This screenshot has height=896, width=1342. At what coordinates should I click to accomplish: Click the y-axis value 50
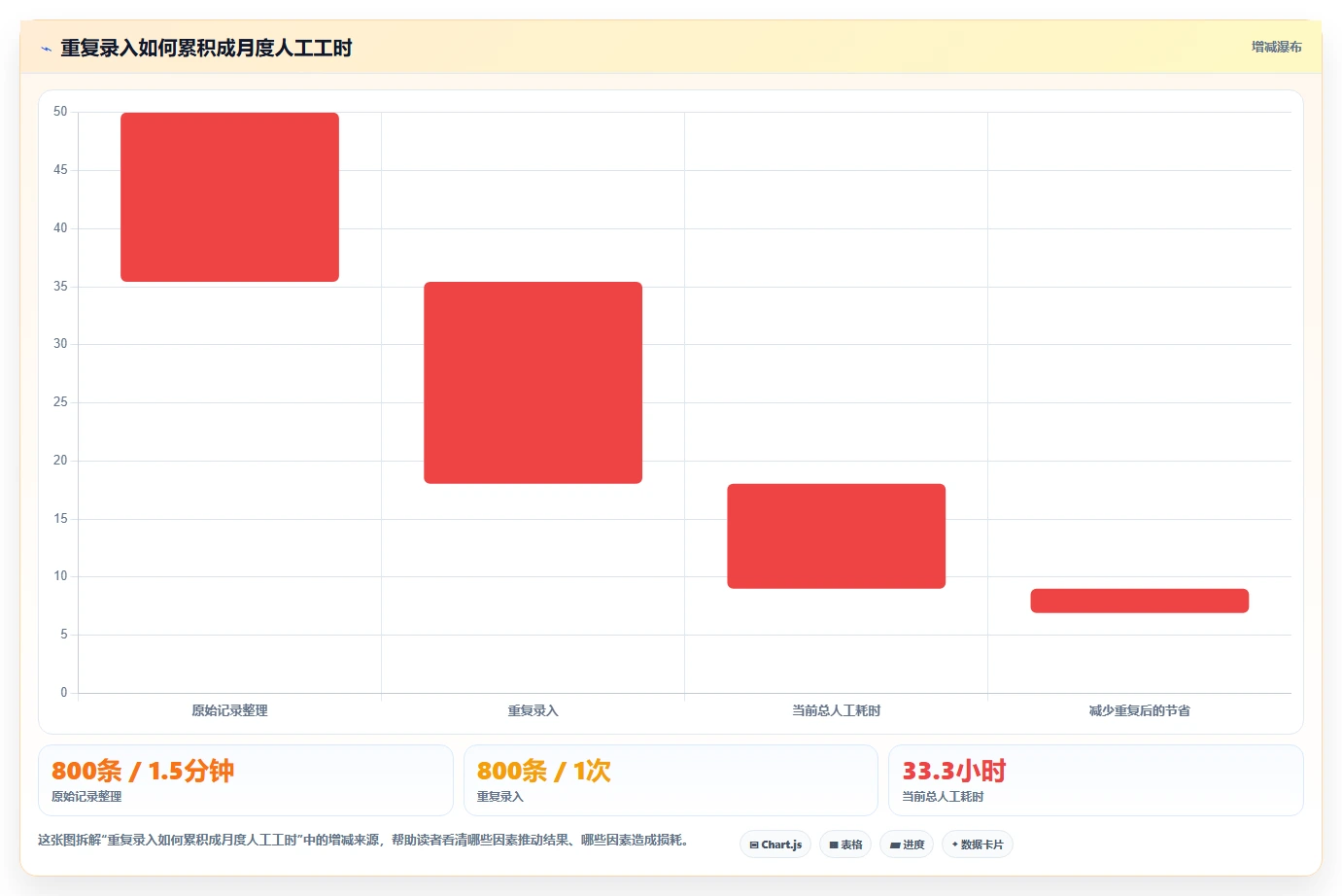click(60, 112)
